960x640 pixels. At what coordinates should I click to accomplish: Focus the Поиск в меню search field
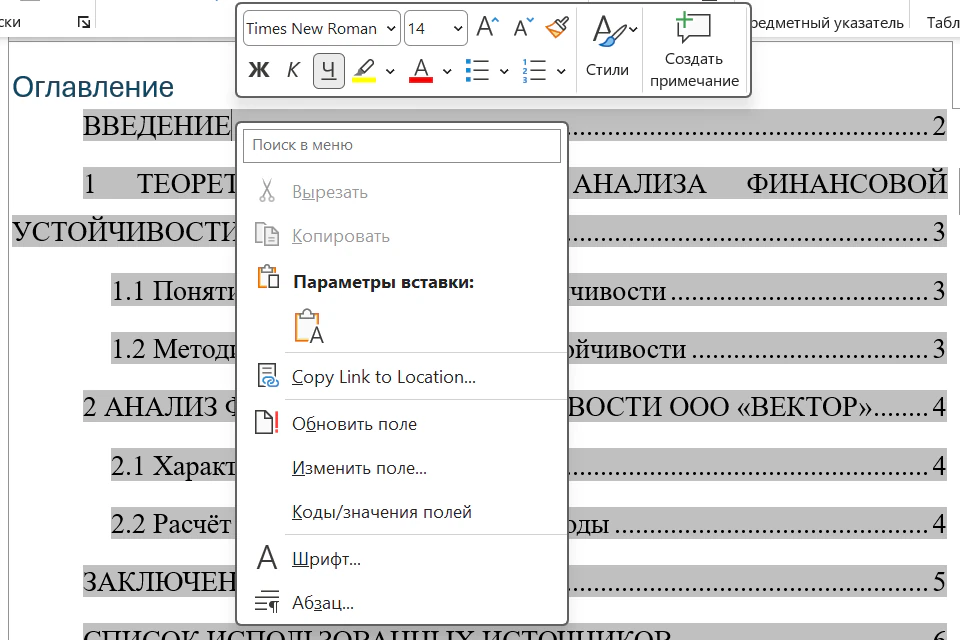[402, 145]
